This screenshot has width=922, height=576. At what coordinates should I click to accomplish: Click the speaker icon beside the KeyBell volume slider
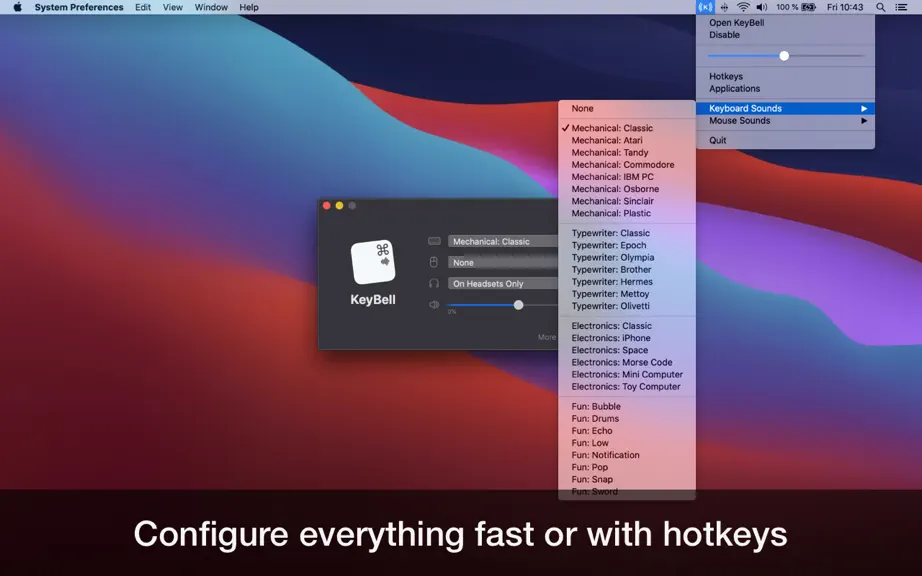434,304
